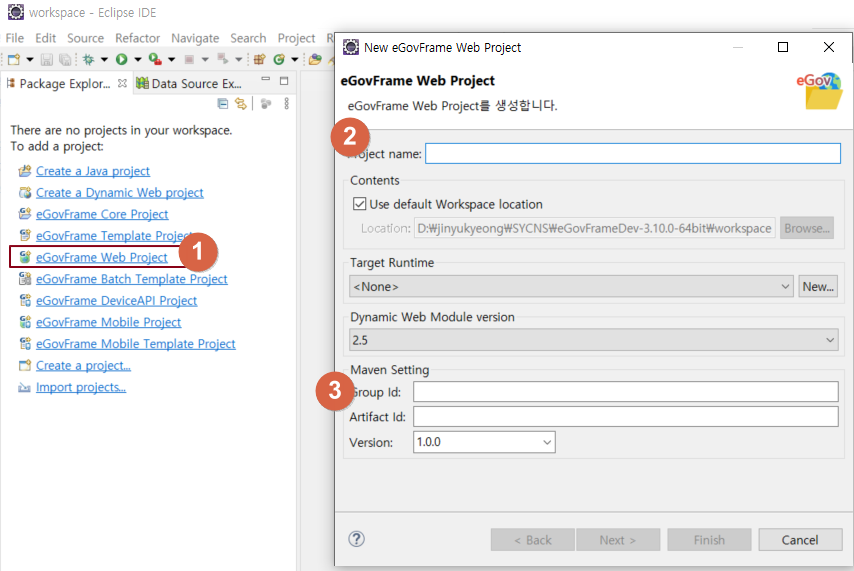The width and height of the screenshot is (854, 571).
Task: Click the Next button
Action: [618, 540]
